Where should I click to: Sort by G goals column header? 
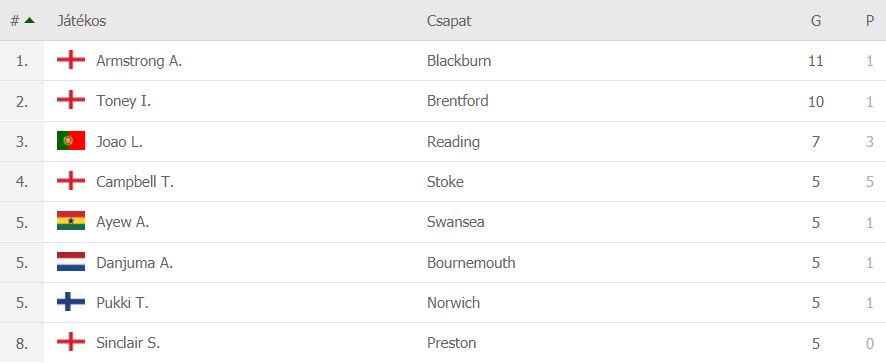click(815, 21)
